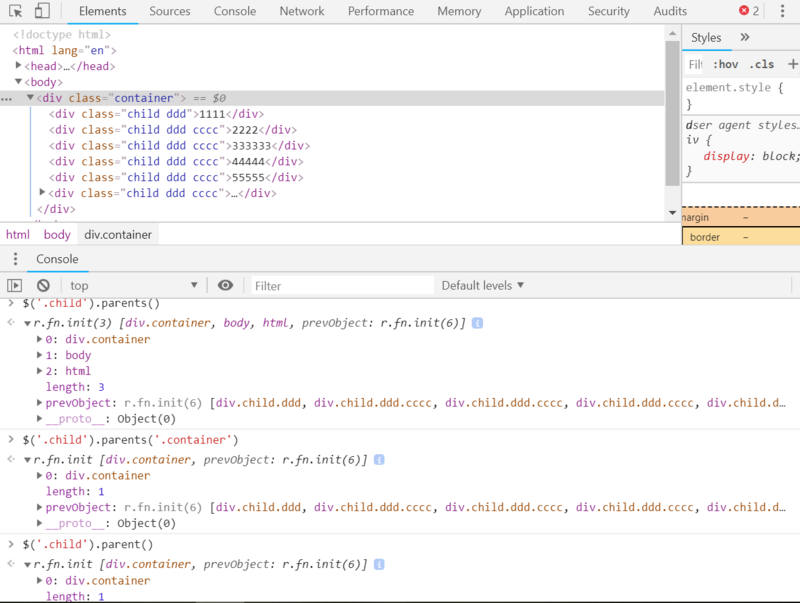
Task: Open the Security tab
Action: 609,11
